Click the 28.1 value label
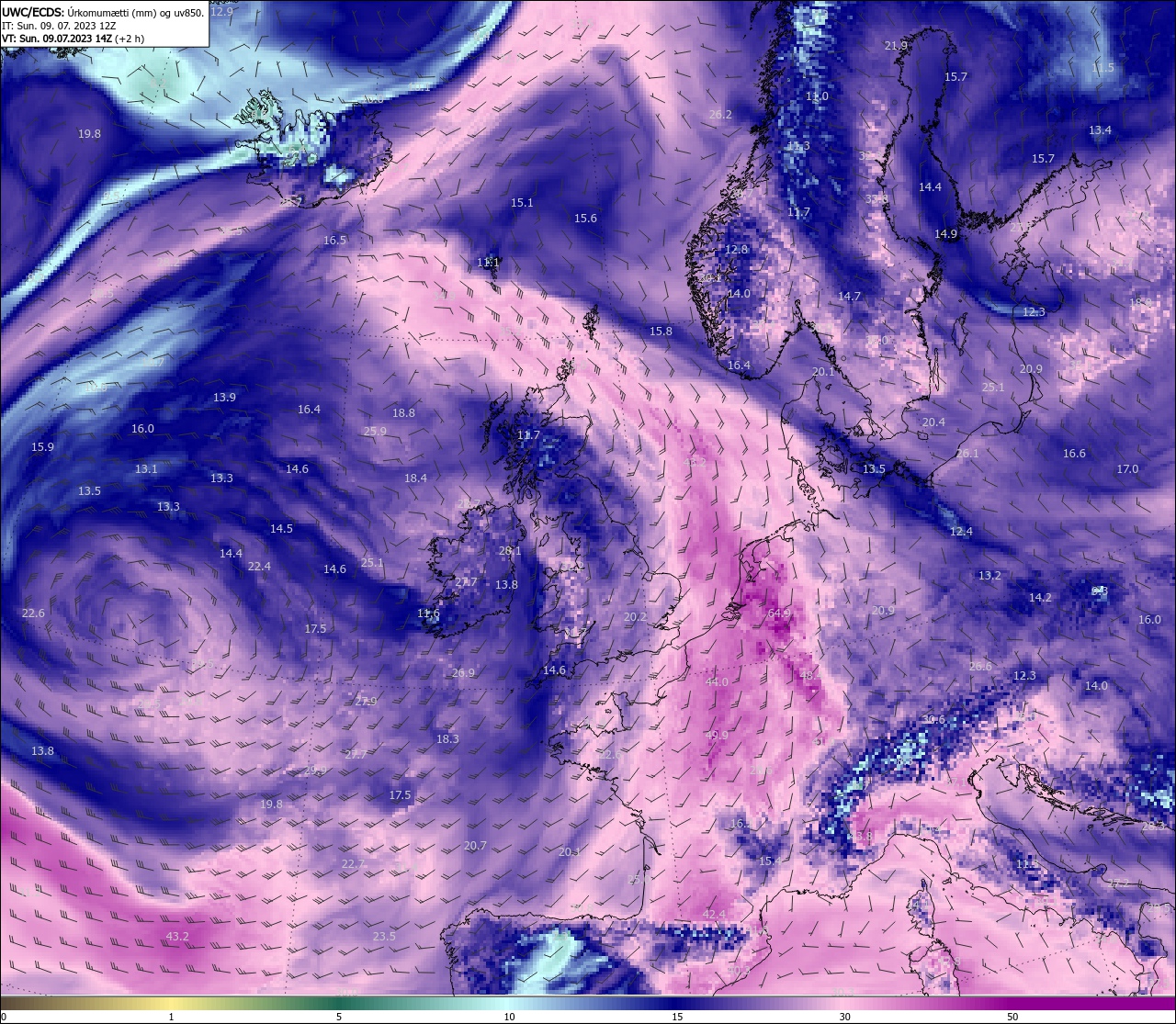Screen dimensions: 1176x1024 510,551
